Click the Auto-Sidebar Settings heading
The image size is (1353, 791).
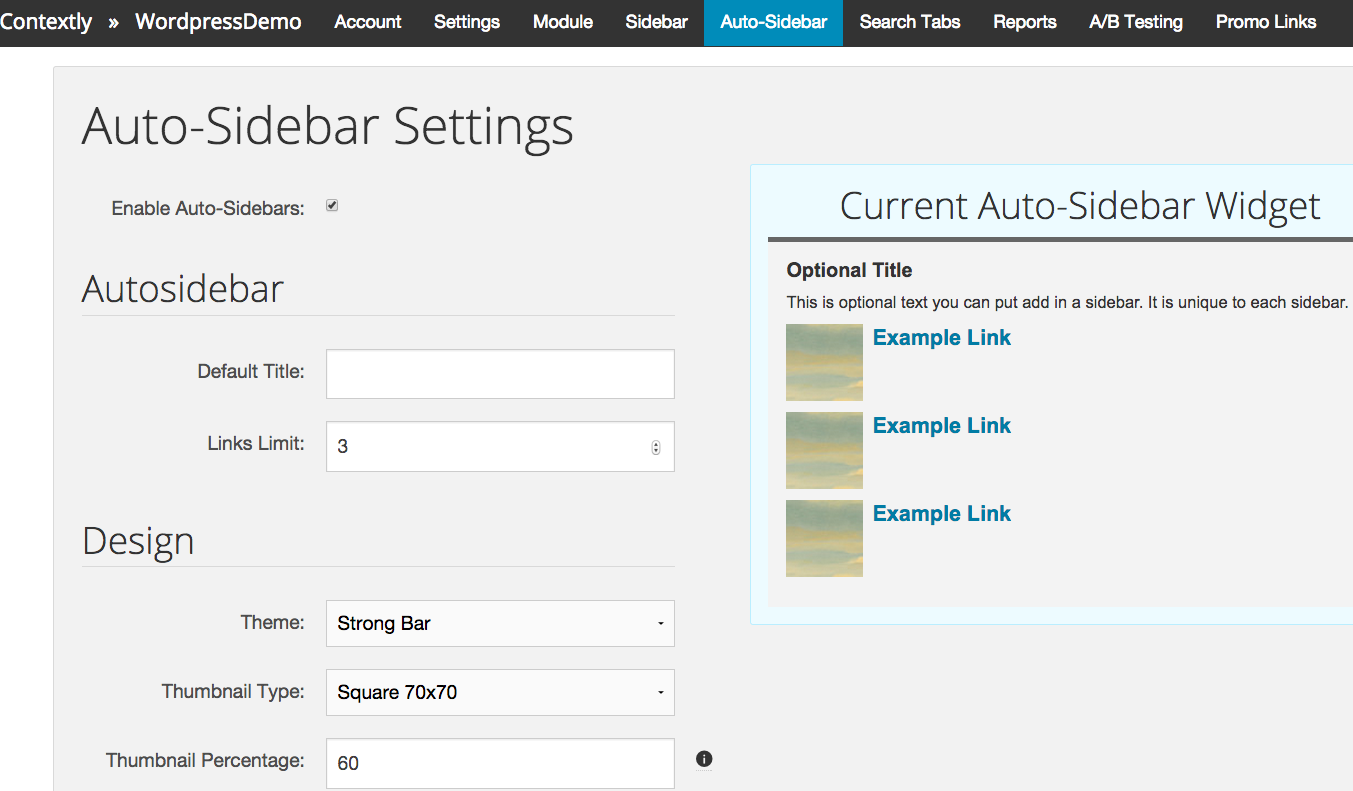tap(328, 127)
